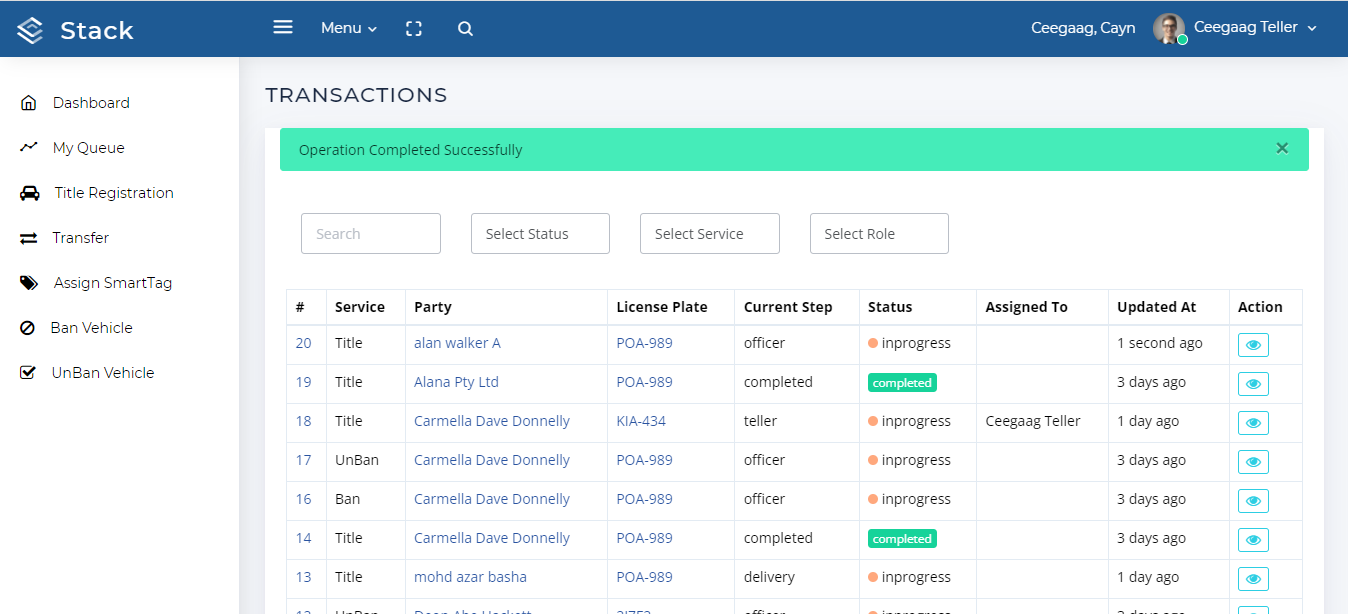1348x614 pixels.
Task: Click the Ban Vehicle prohibited icon
Action: point(28,328)
